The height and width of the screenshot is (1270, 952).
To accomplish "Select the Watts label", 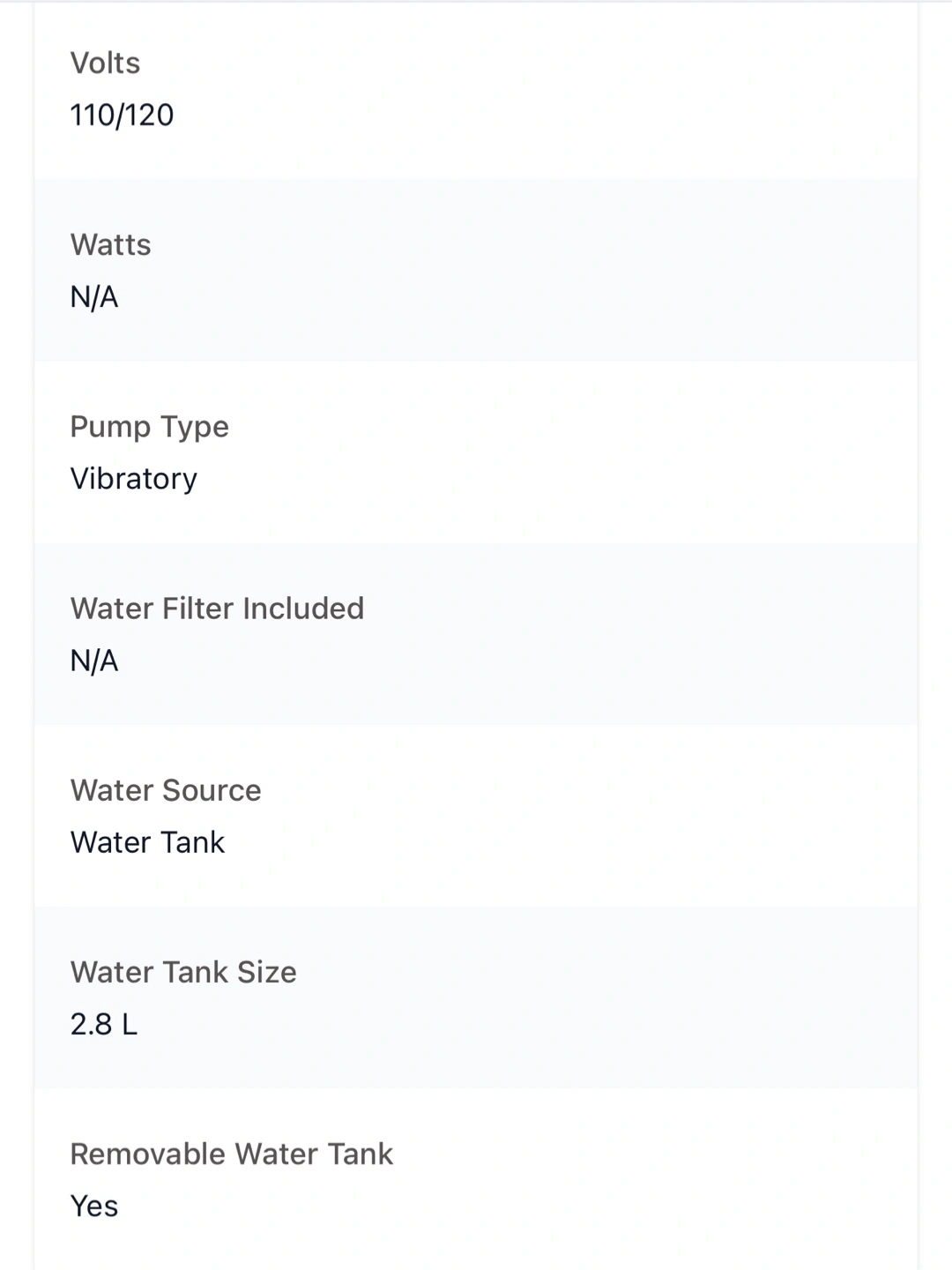I will (x=110, y=245).
